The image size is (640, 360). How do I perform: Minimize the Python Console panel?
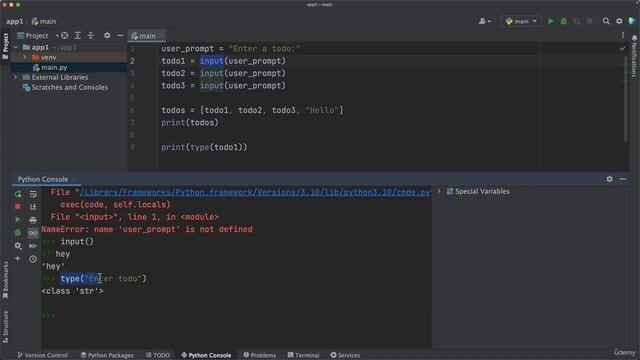(x=622, y=179)
